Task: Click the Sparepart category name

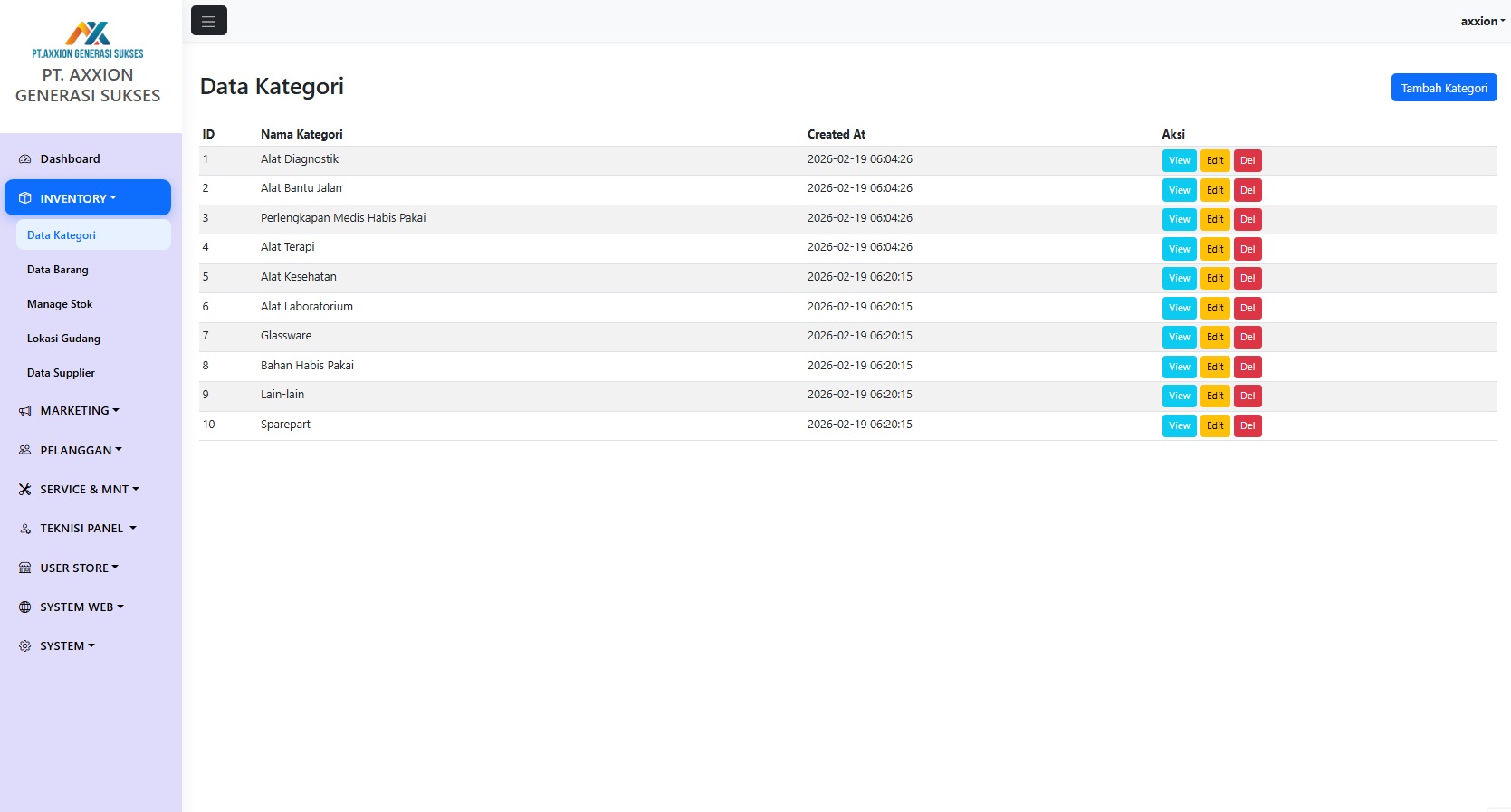Action: [285, 425]
